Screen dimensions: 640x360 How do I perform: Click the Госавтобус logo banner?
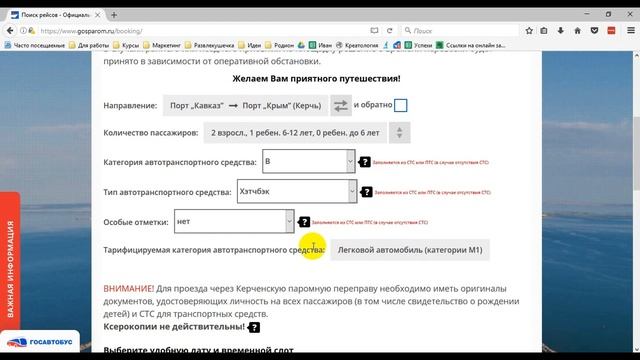pyautogui.click(x=40, y=342)
